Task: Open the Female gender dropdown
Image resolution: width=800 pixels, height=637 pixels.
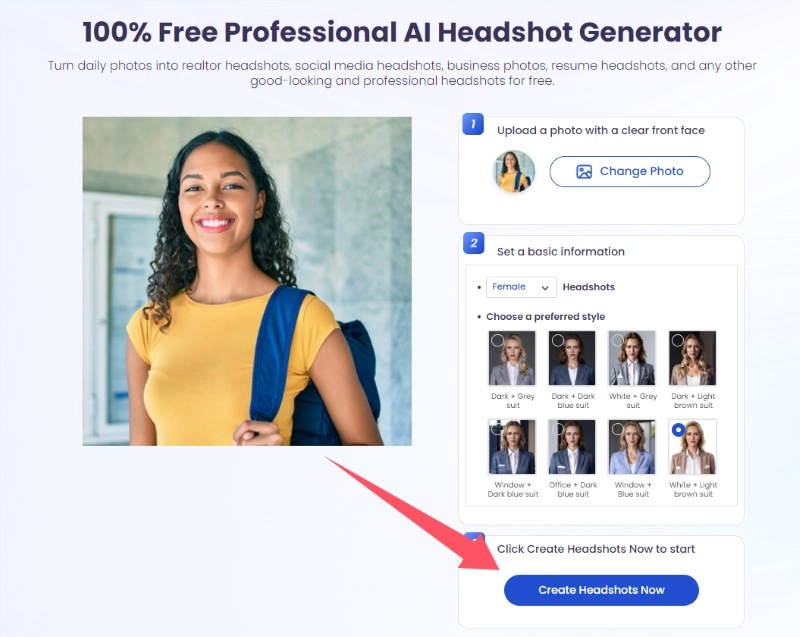Action: pyautogui.click(x=521, y=287)
